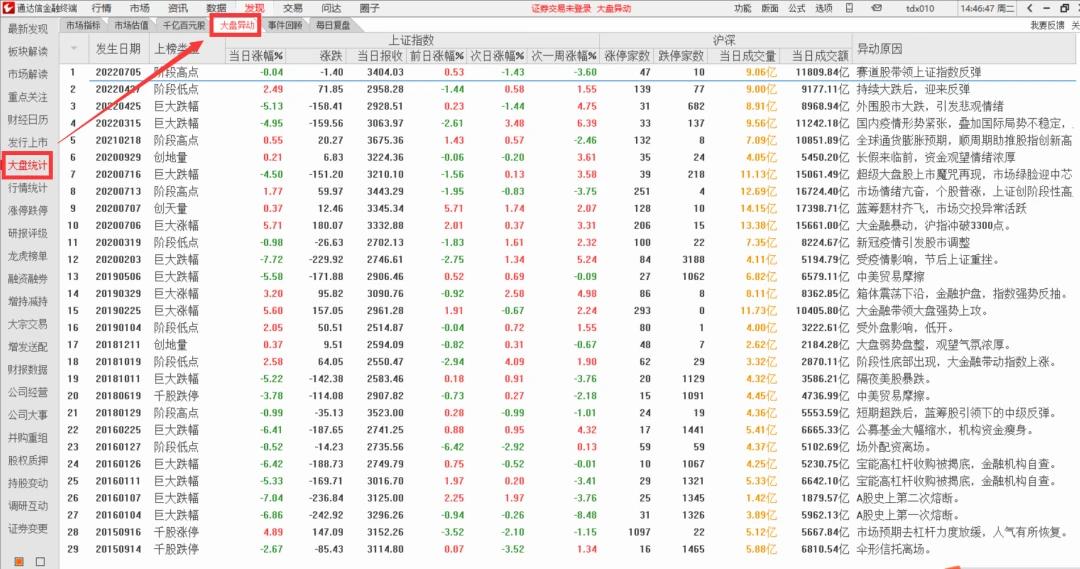
Task: Expand the dropdown arrow before 发生日期 header
Action: [x=74, y=48]
